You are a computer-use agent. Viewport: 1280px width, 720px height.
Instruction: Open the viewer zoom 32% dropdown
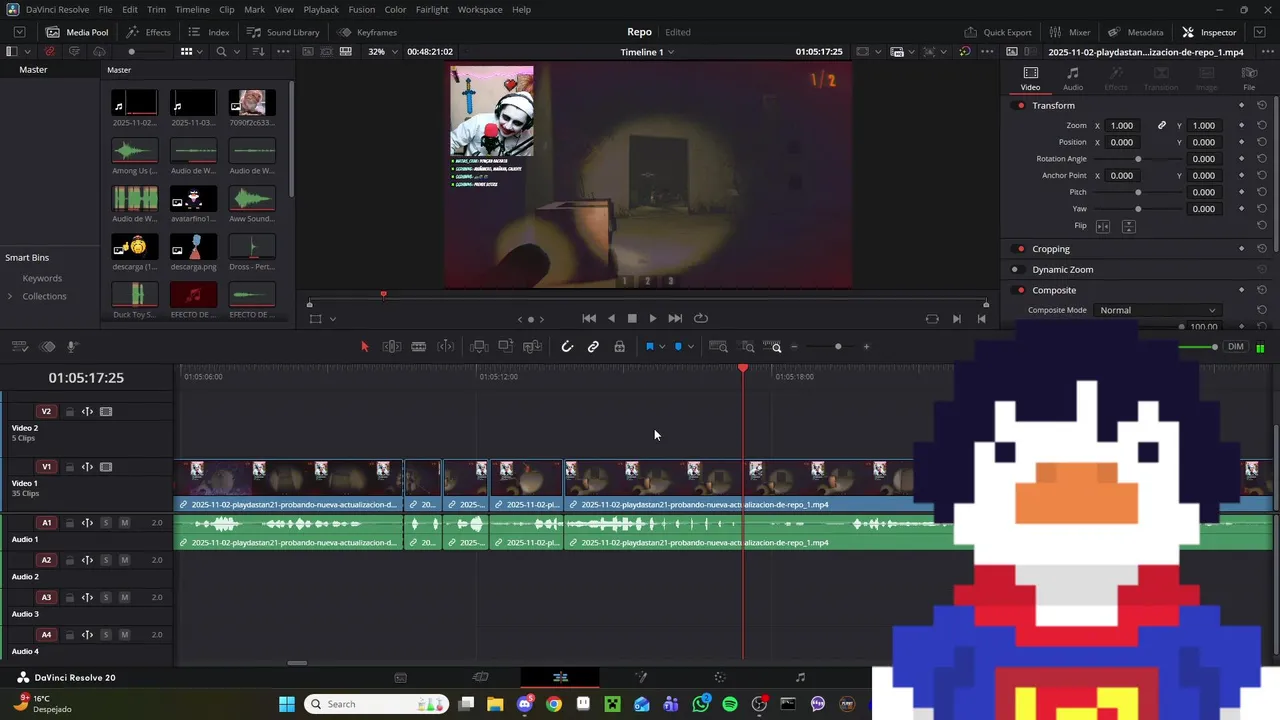383,52
